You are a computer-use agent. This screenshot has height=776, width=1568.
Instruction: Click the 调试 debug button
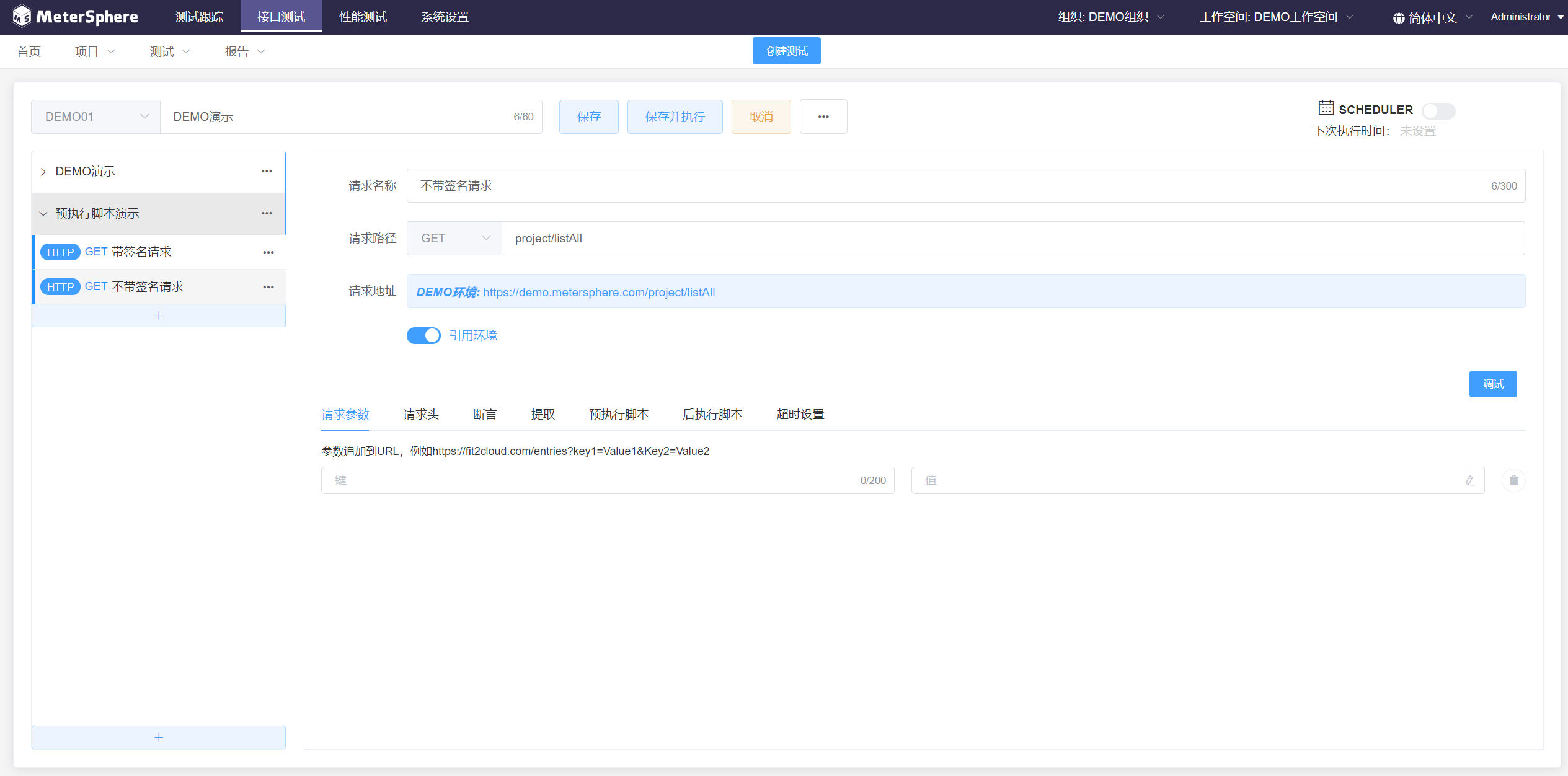1492,384
